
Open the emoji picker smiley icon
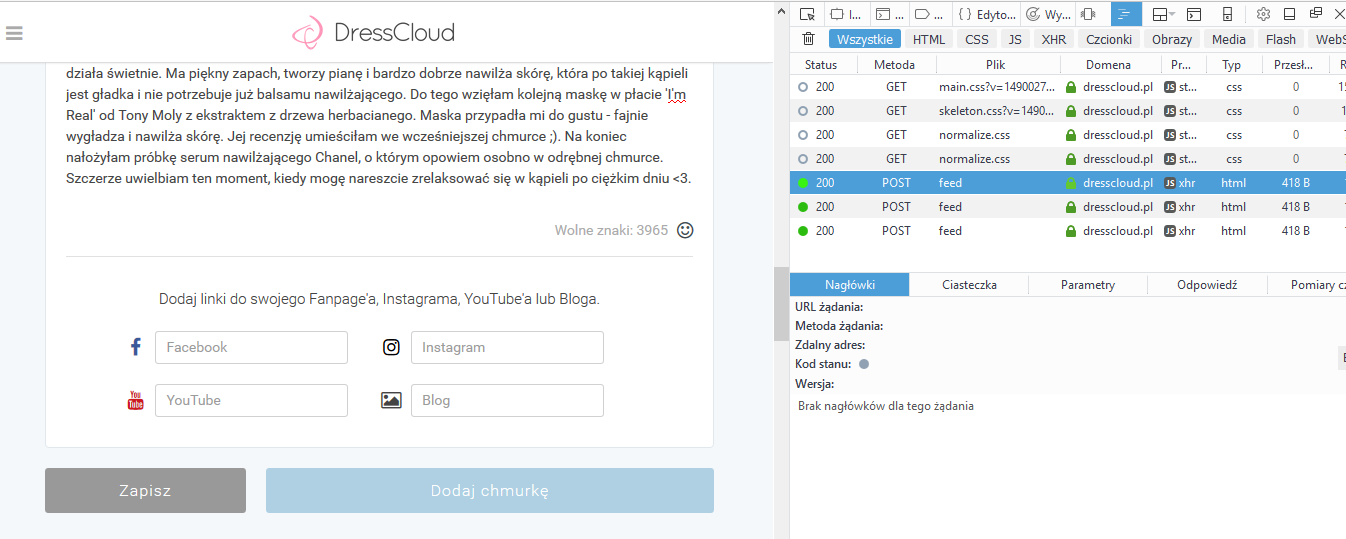pos(685,230)
